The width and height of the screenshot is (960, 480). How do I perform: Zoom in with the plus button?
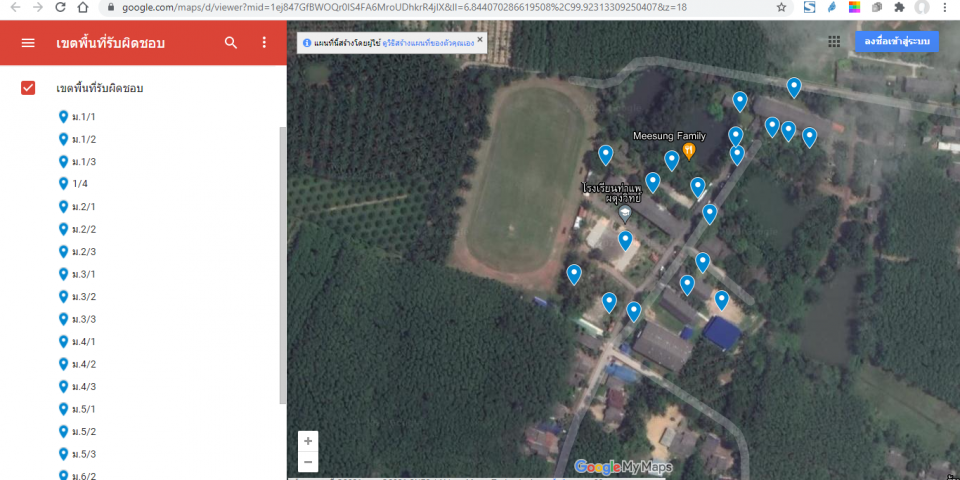coord(308,441)
